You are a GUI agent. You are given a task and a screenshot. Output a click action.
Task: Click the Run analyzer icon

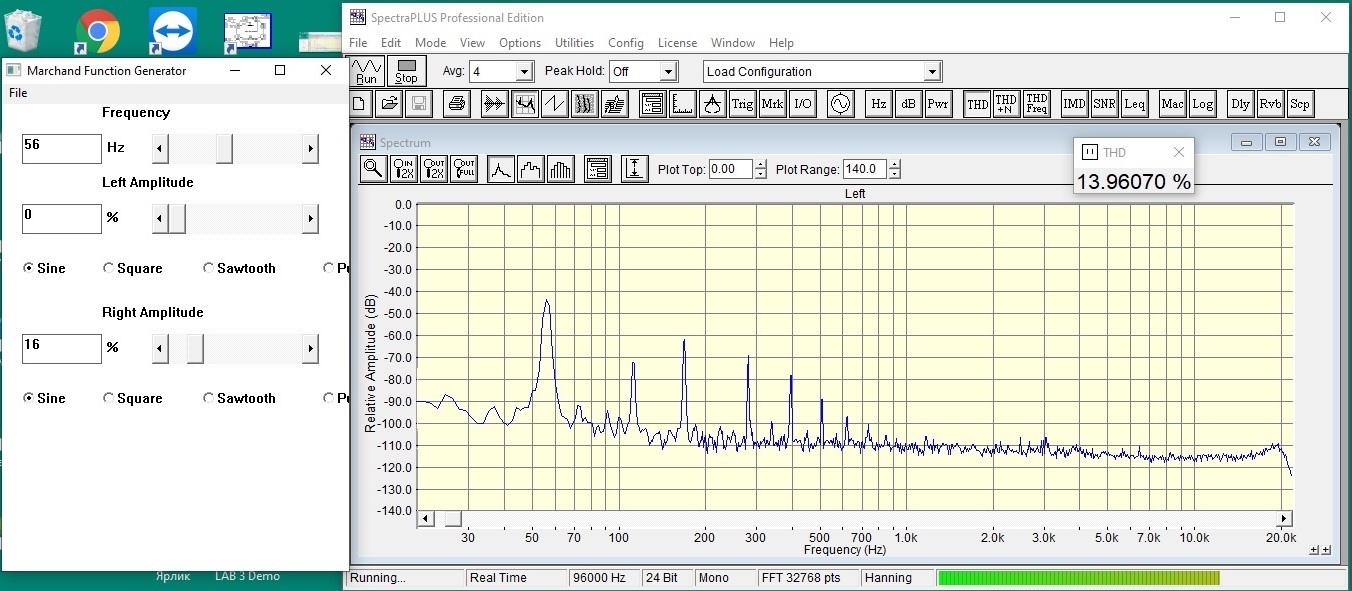[366, 71]
